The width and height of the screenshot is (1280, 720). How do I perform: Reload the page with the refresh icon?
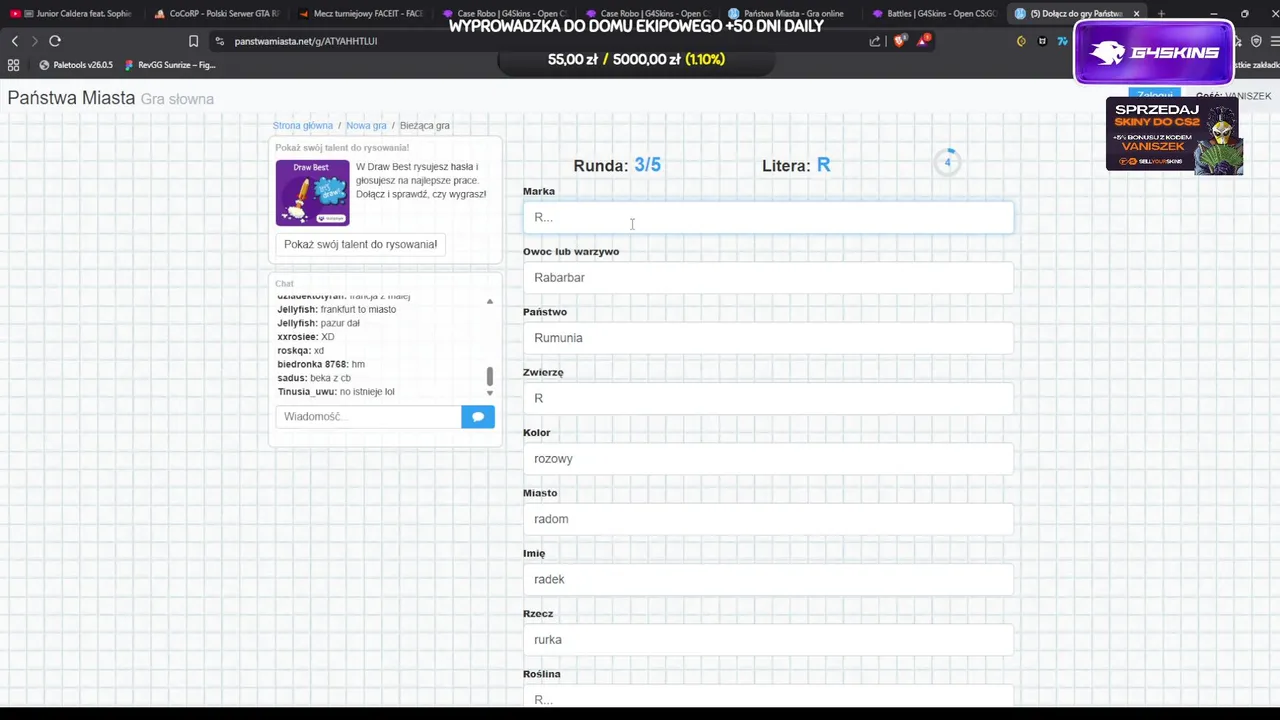pos(55,41)
